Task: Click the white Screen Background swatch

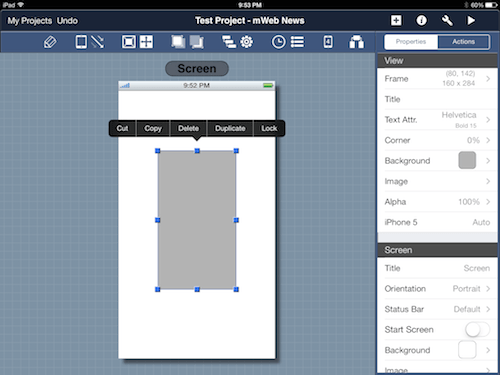Action: point(467,350)
